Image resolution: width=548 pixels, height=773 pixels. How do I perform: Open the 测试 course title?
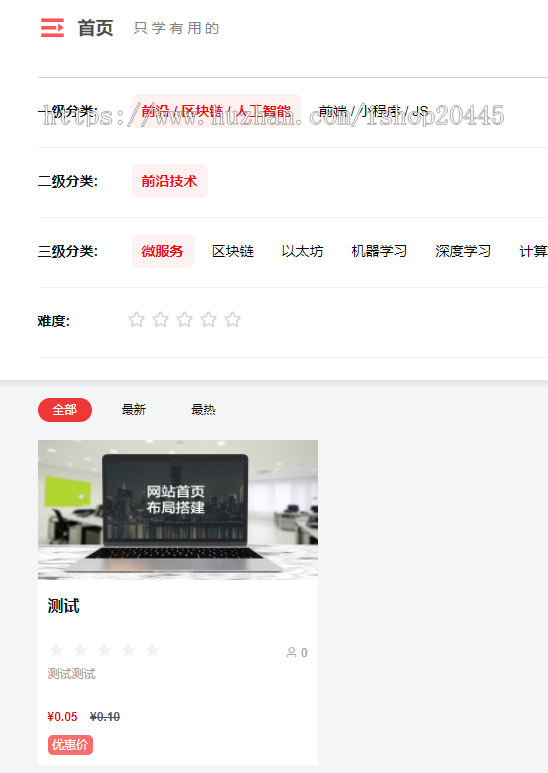click(64, 606)
